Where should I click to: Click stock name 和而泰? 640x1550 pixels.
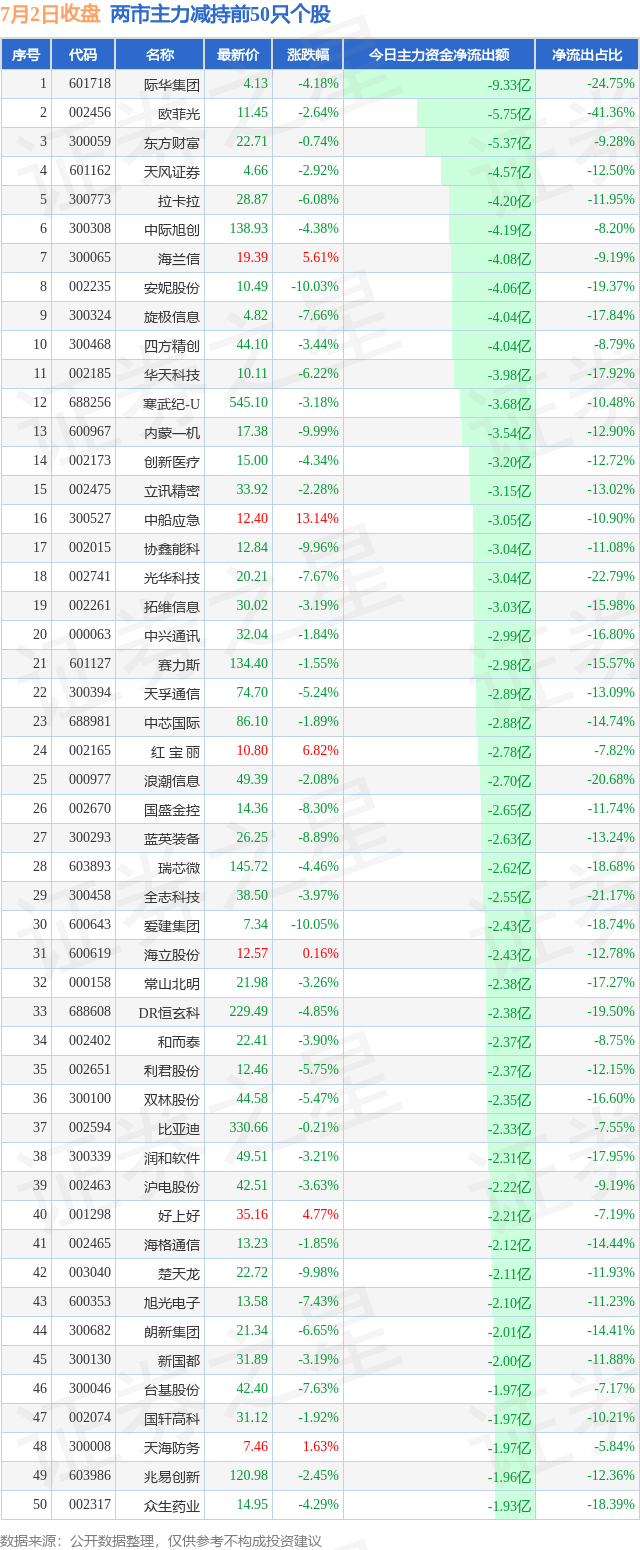pos(179,1041)
